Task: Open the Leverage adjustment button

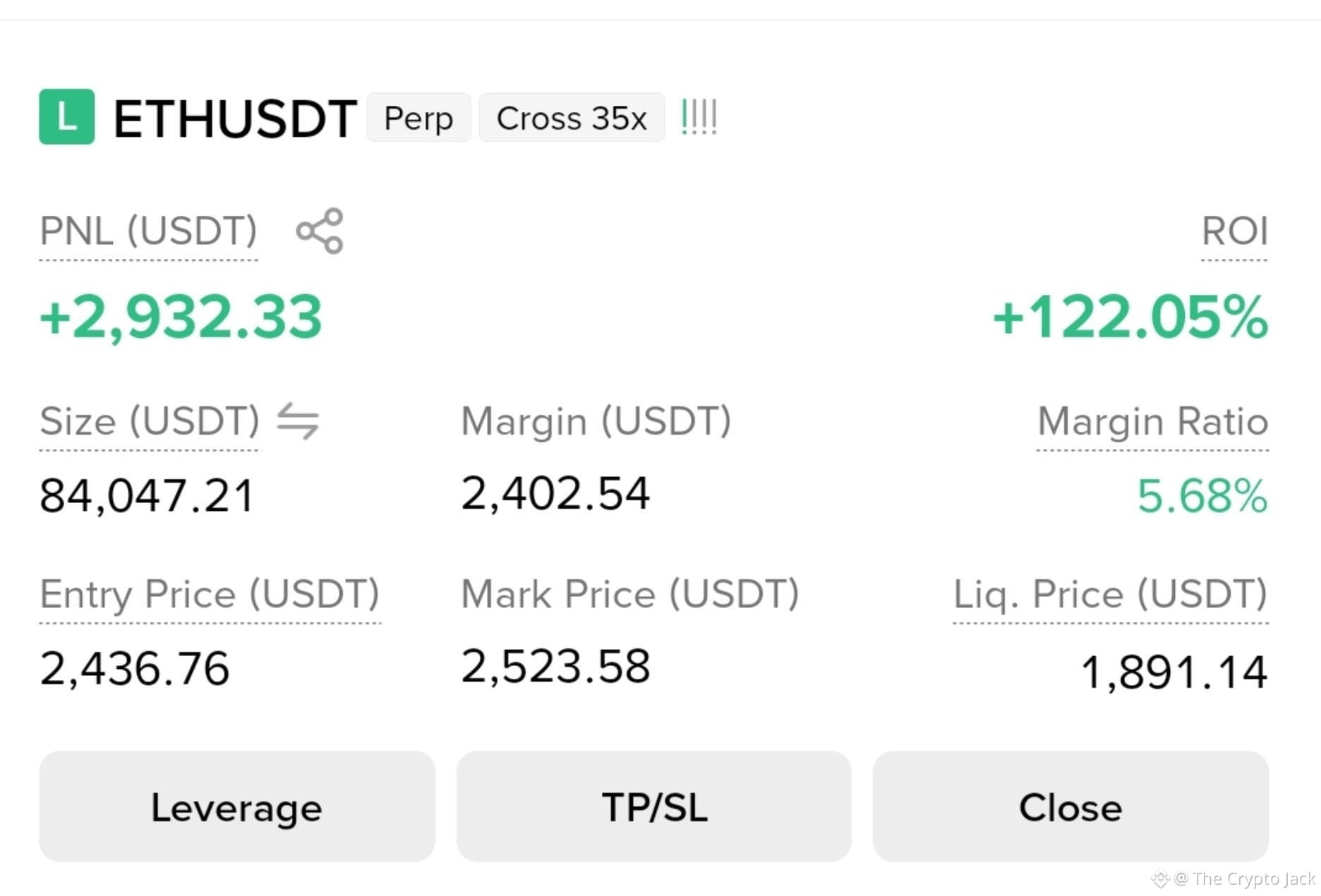Action: pyautogui.click(x=237, y=806)
